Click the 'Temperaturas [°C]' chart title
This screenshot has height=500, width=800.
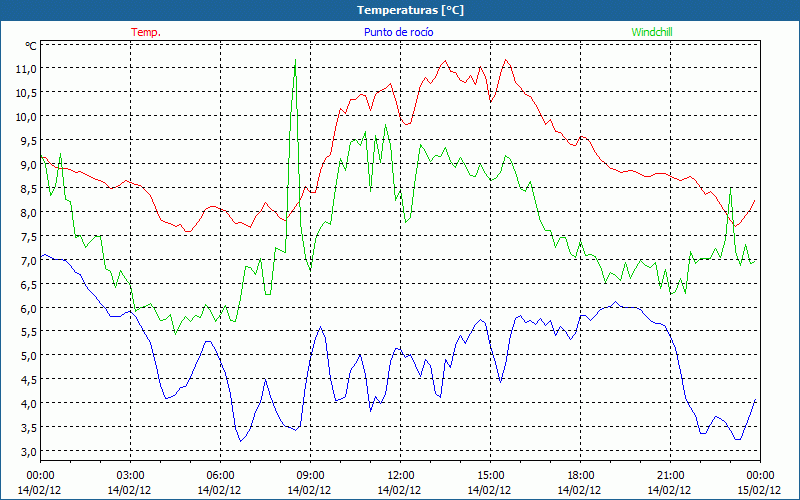pyautogui.click(x=410, y=10)
